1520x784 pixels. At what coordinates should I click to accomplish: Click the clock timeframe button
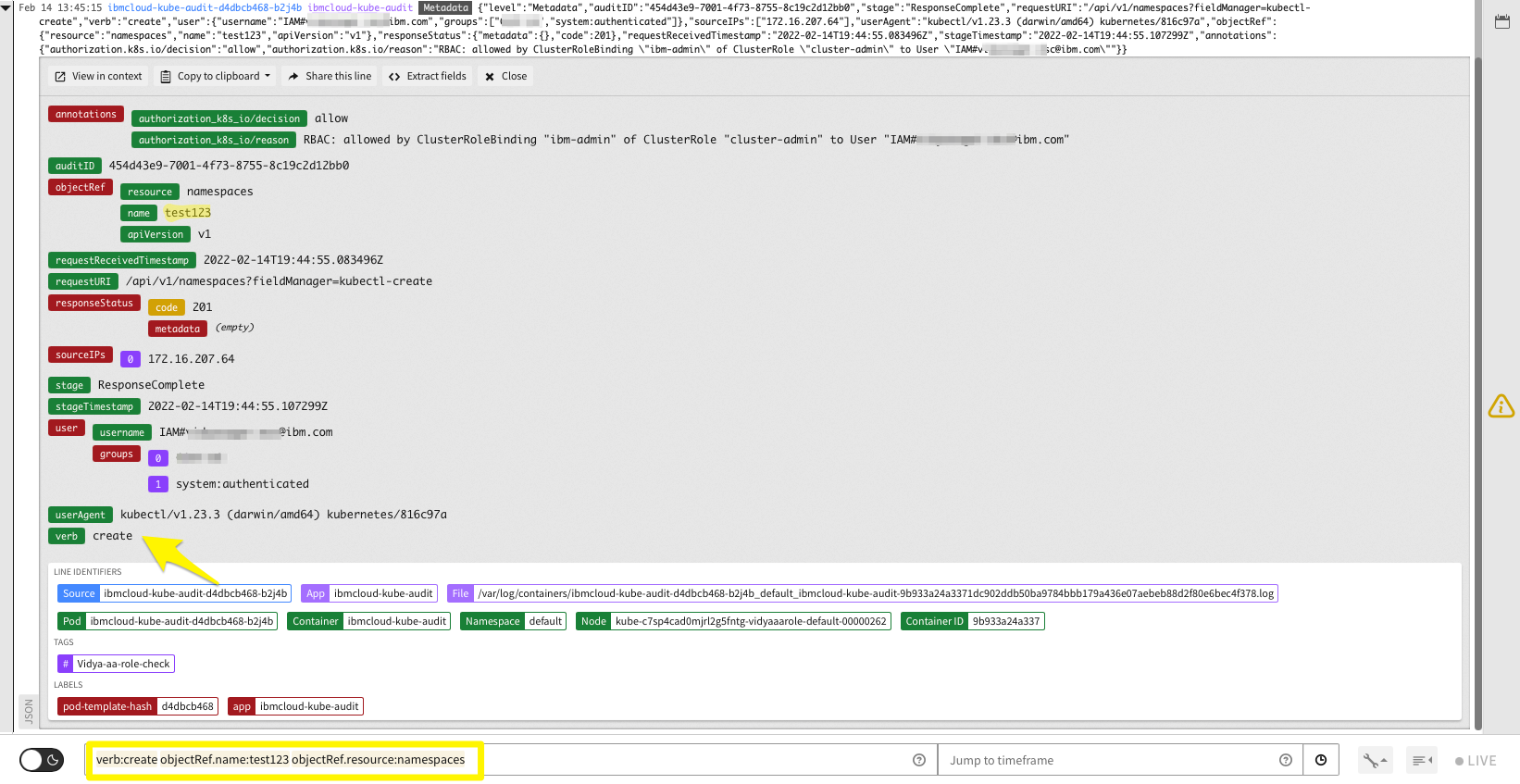click(1321, 760)
